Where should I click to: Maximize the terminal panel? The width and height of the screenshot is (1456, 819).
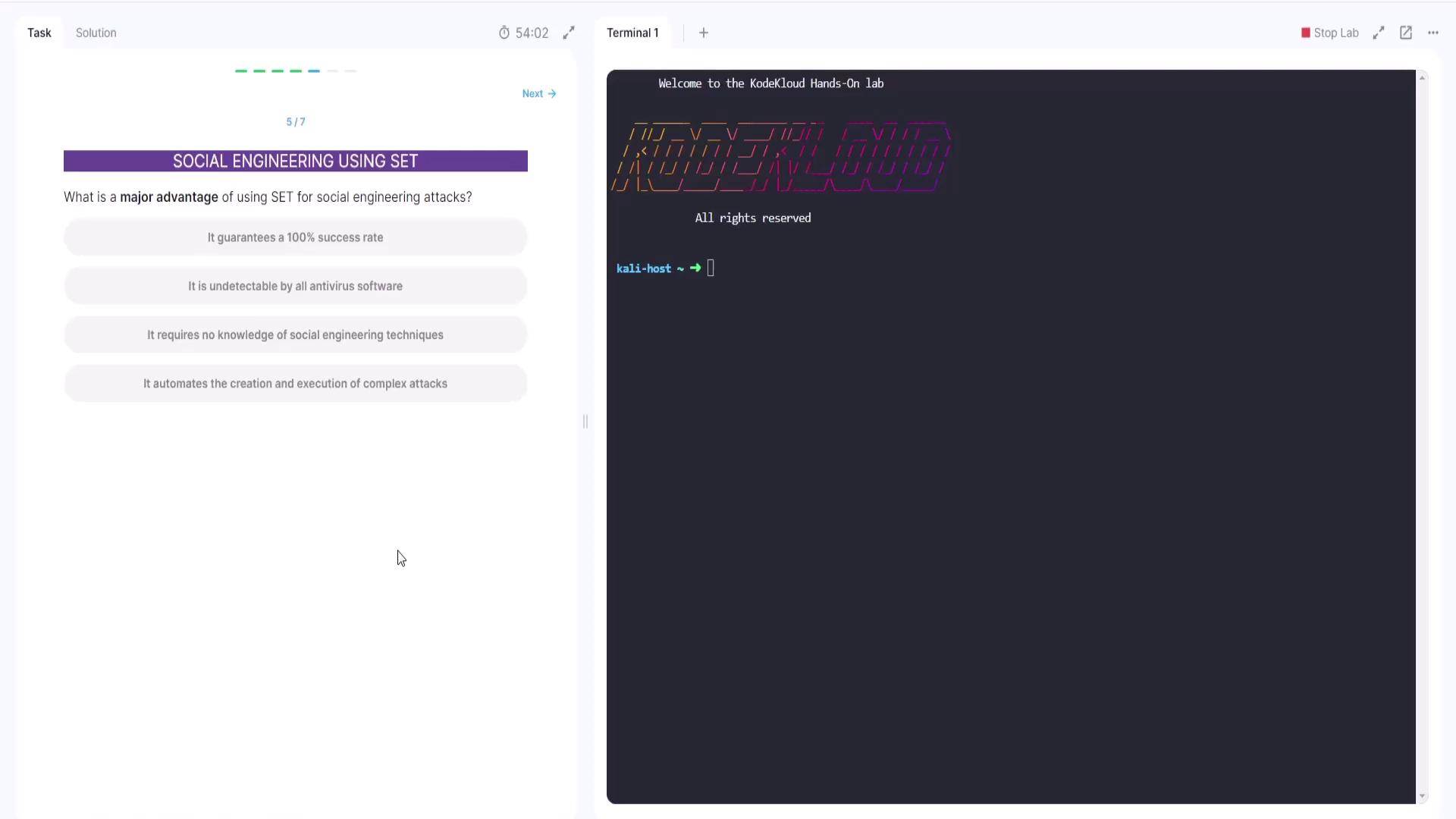(1379, 33)
